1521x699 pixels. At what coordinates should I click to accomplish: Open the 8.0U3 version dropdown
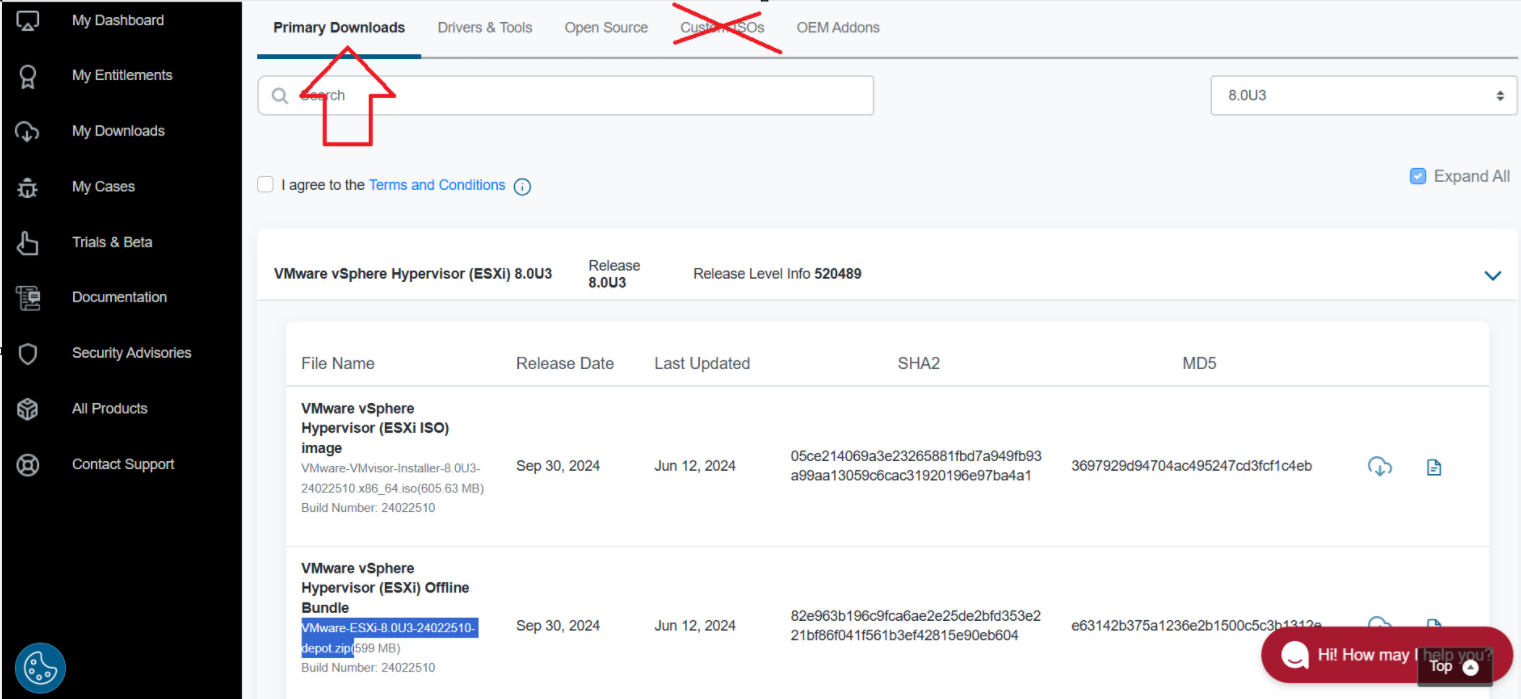click(x=1364, y=96)
